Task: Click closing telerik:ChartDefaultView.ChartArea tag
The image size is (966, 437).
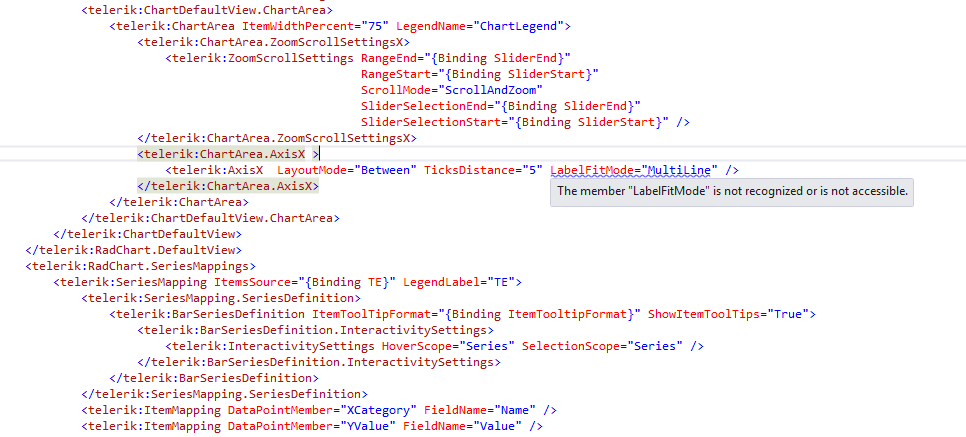Action: pos(211,218)
